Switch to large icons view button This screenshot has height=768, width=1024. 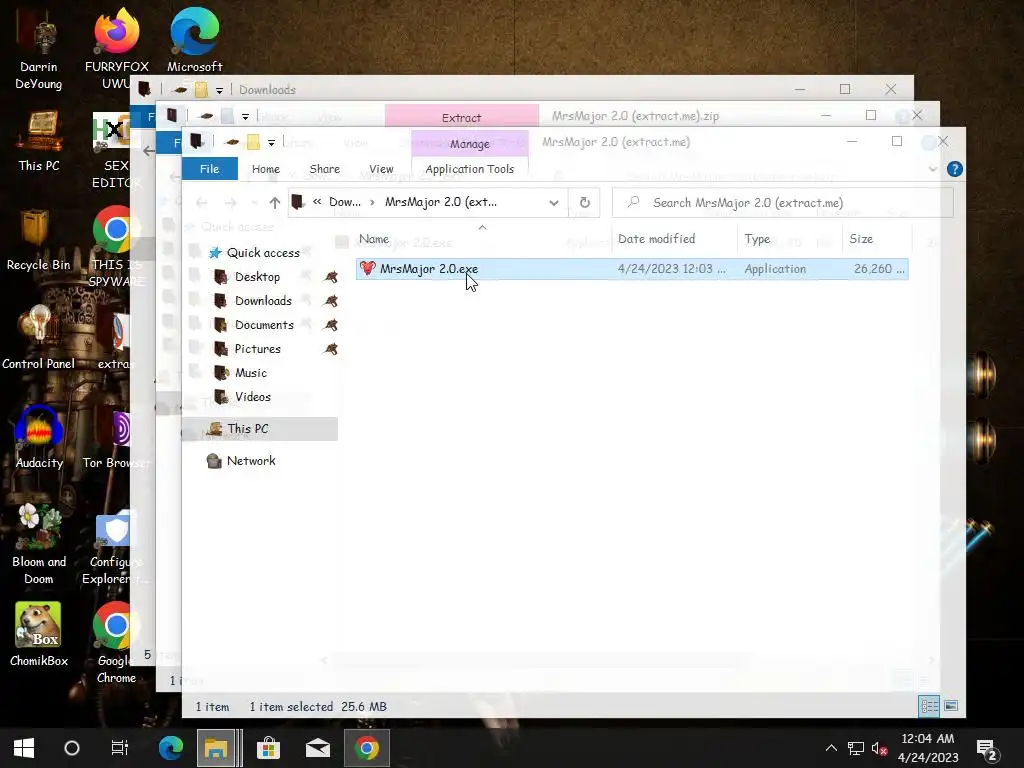coord(952,706)
